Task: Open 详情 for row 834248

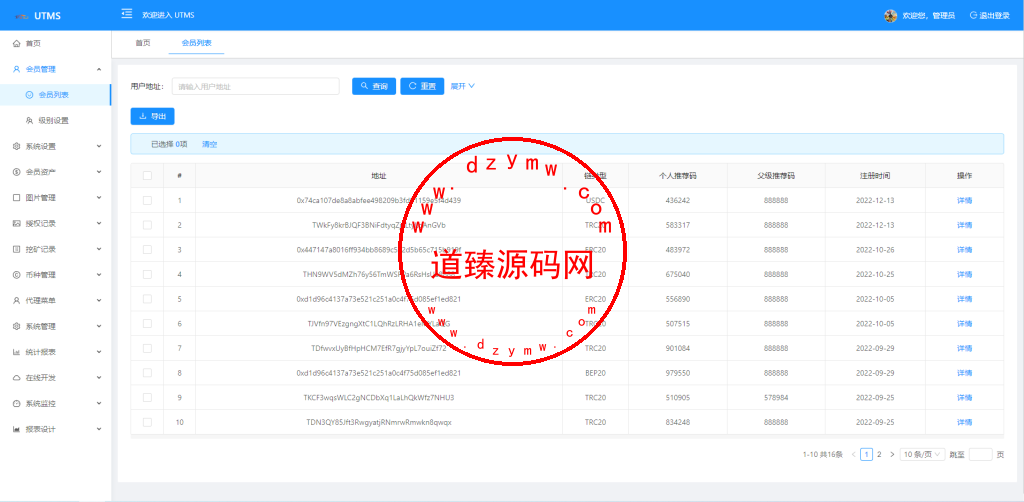Action: point(965,422)
